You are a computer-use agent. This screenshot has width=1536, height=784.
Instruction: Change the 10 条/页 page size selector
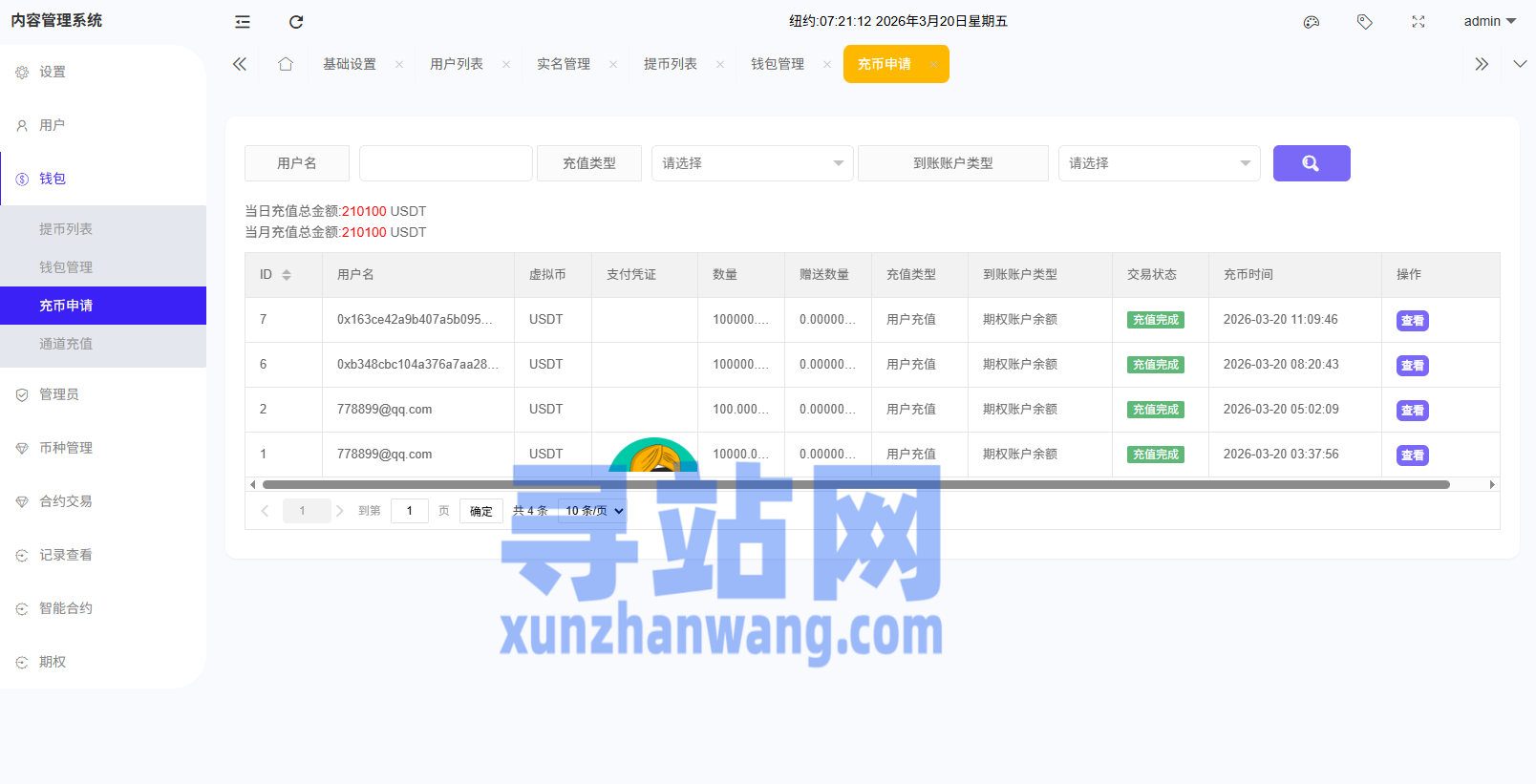[x=592, y=511]
